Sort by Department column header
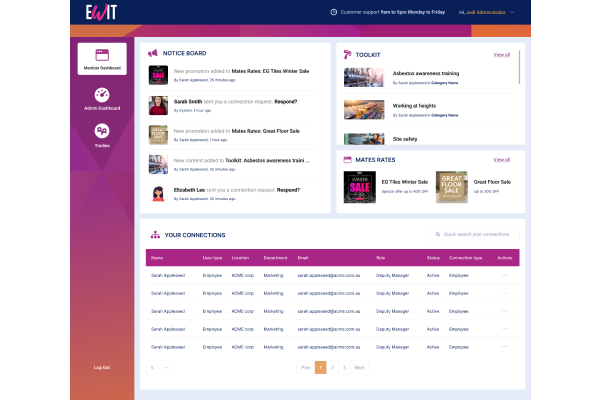 pos(275,258)
